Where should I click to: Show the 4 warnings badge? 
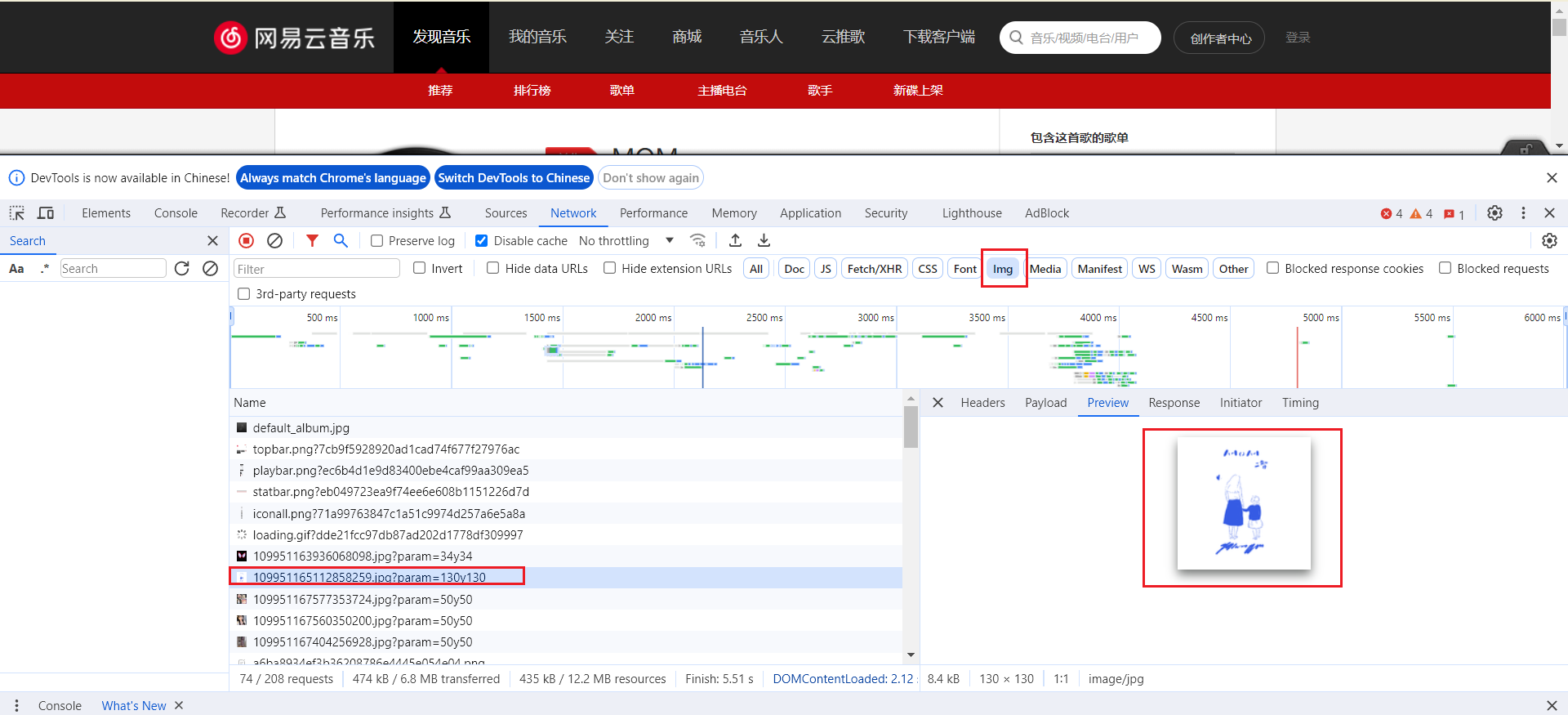(x=1421, y=213)
